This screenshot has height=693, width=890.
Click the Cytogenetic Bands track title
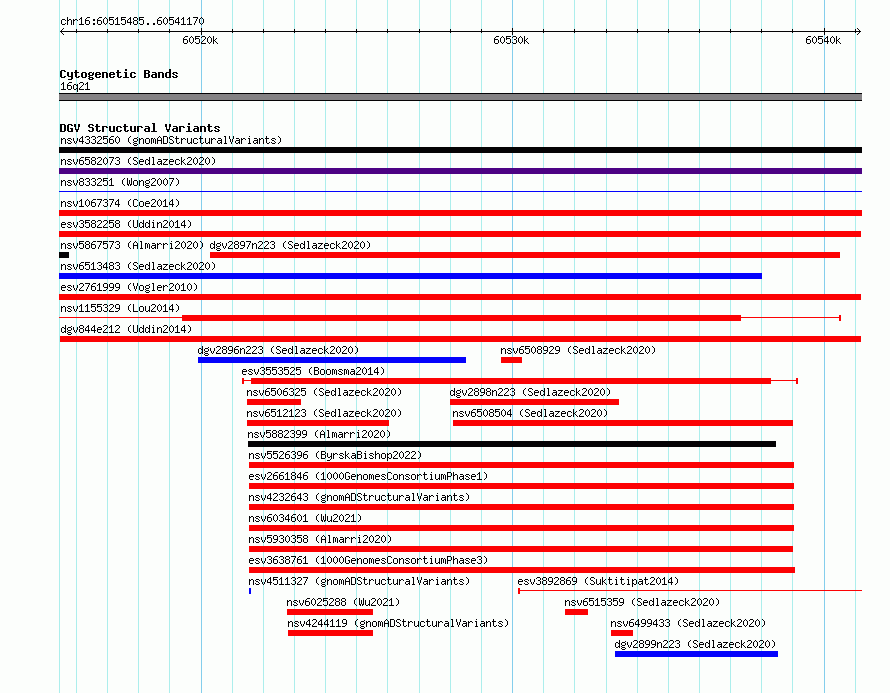tap(119, 74)
